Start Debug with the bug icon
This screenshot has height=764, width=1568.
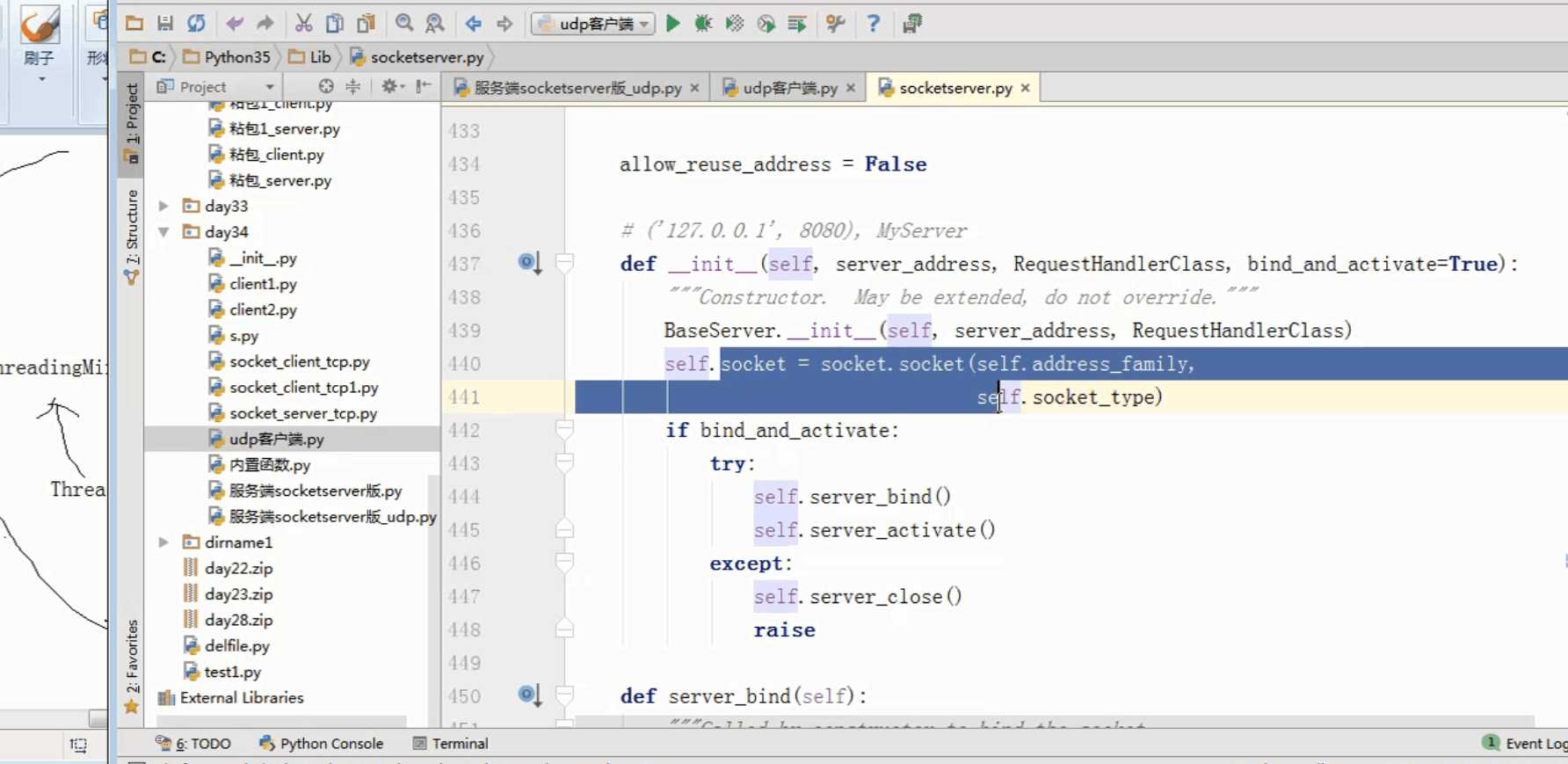tap(703, 24)
